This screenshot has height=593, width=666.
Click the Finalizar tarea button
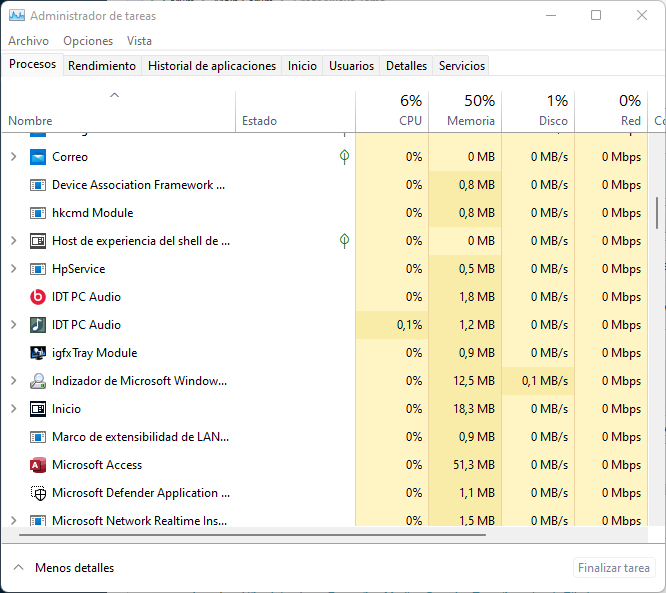[x=614, y=568]
